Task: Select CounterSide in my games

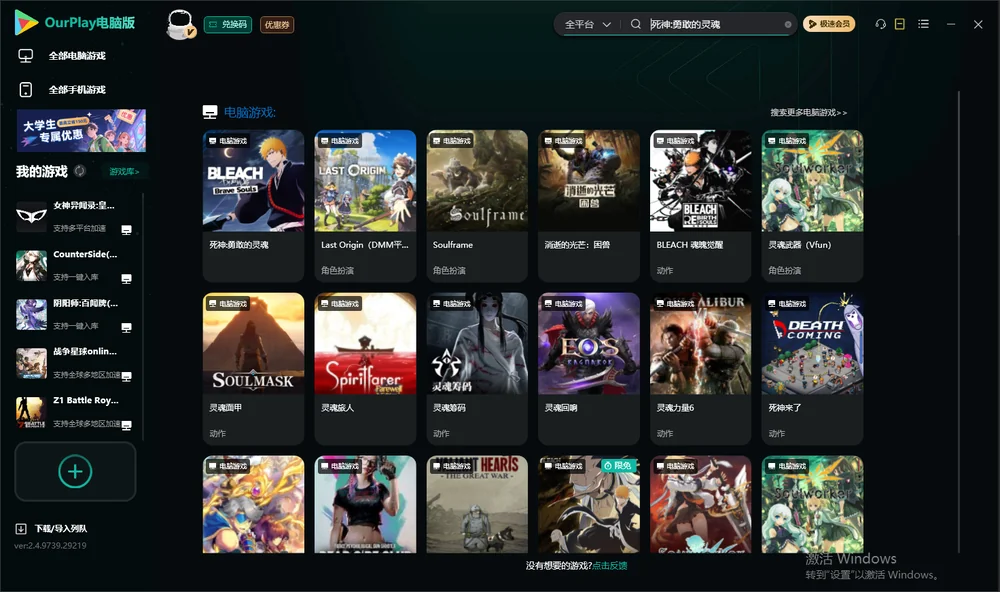Action: 75,266
